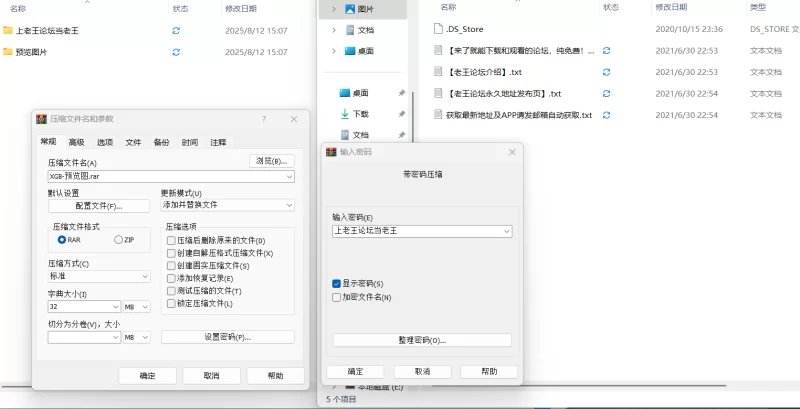Image resolution: width=800 pixels, height=409 pixels.
Task: Click file icon of 【老王论坛永久地址发布页】.txt
Action: (x=438, y=93)
